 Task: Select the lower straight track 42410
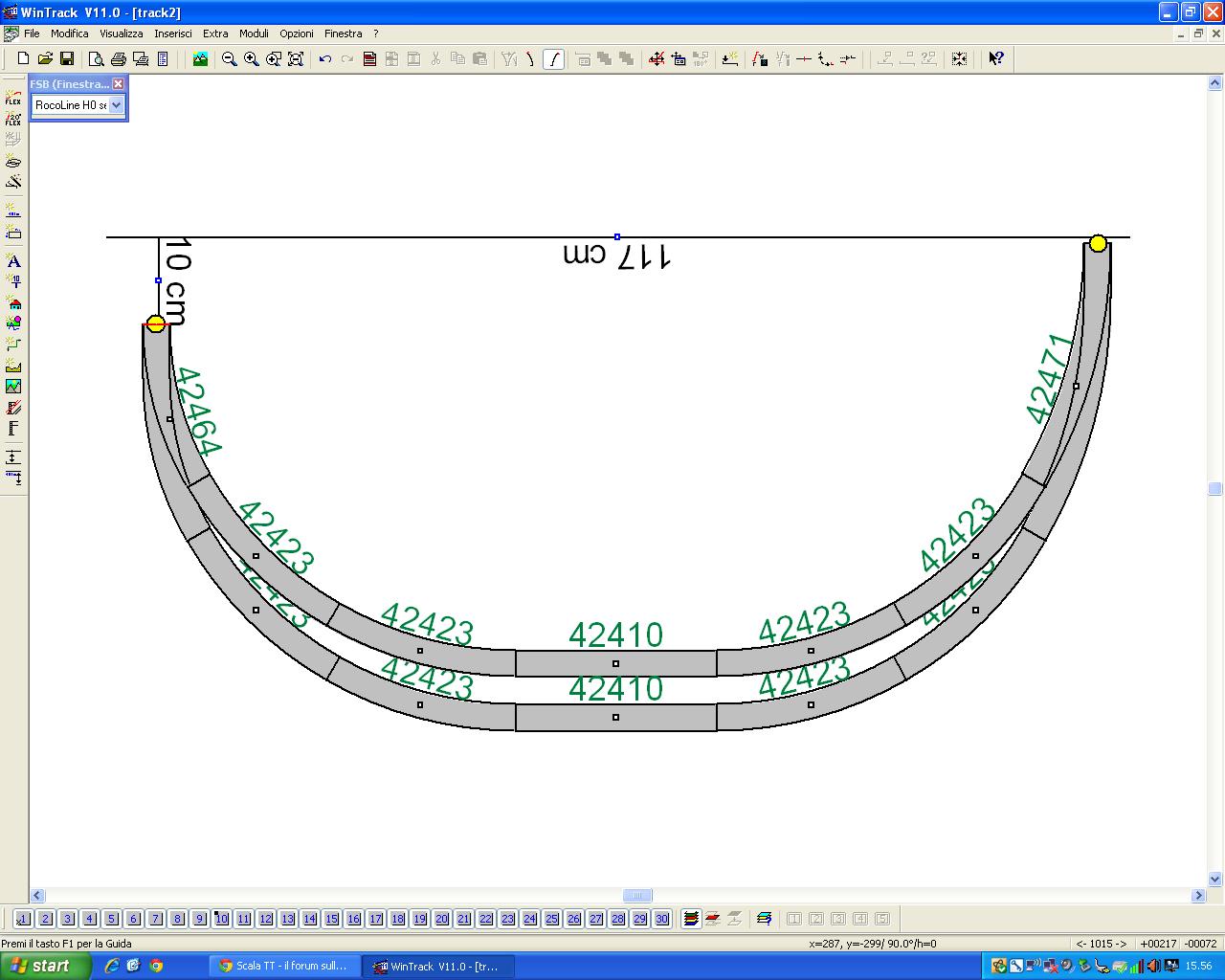coord(615,717)
